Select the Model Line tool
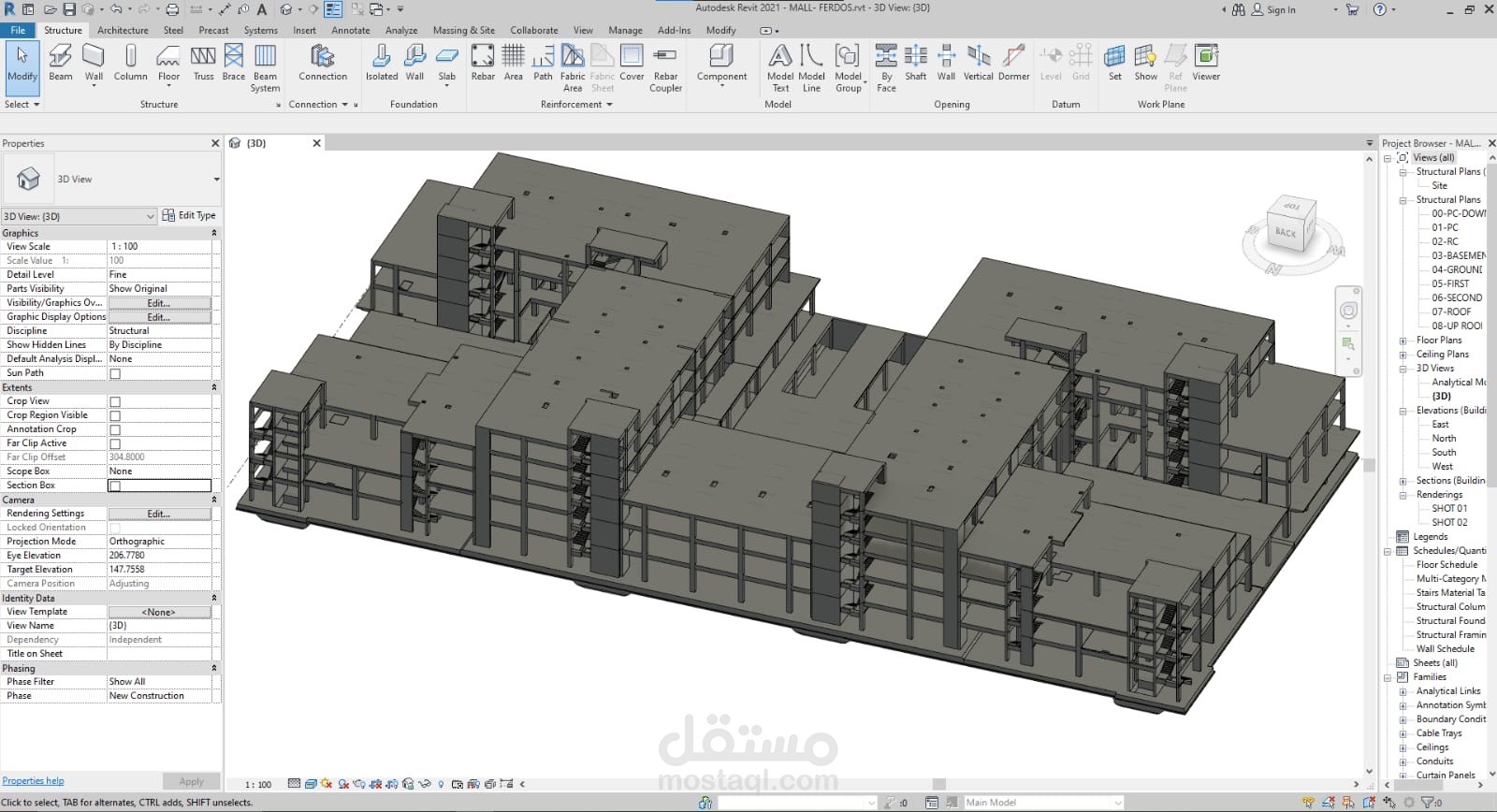The width and height of the screenshot is (1497, 812). [x=811, y=68]
